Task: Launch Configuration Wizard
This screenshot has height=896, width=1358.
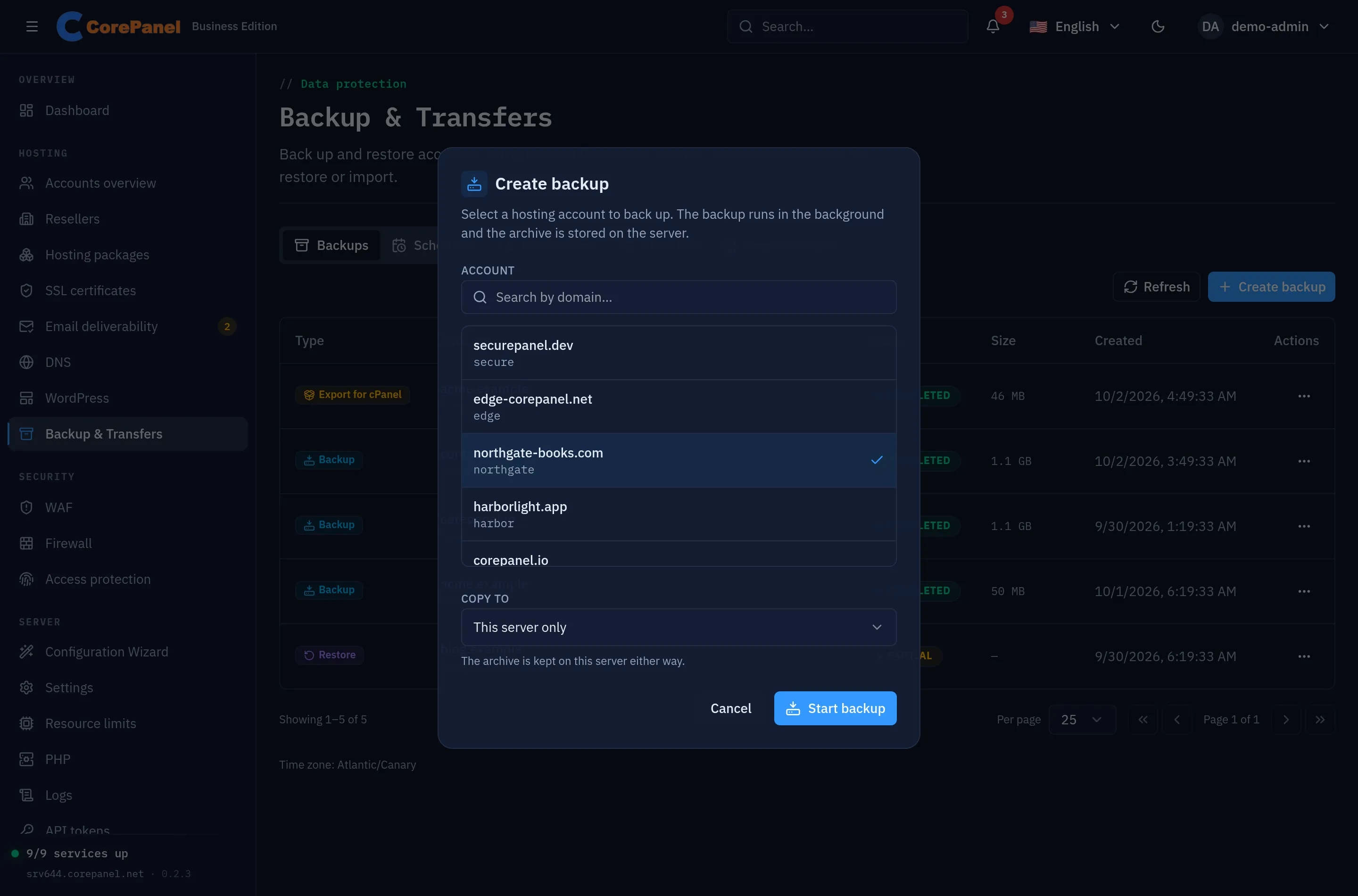Action: (128, 651)
